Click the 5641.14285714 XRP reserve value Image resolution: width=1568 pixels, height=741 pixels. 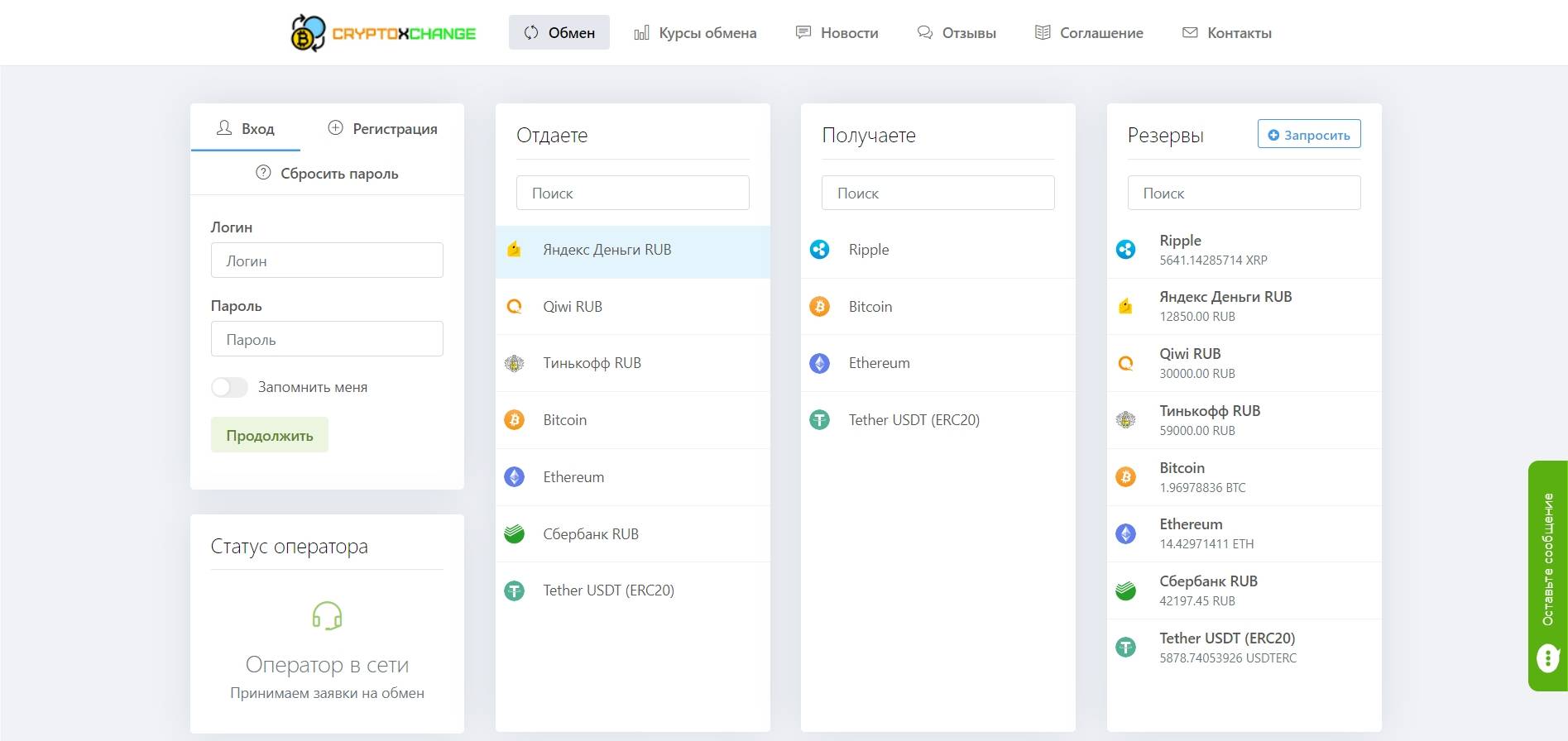pyautogui.click(x=1213, y=260)
